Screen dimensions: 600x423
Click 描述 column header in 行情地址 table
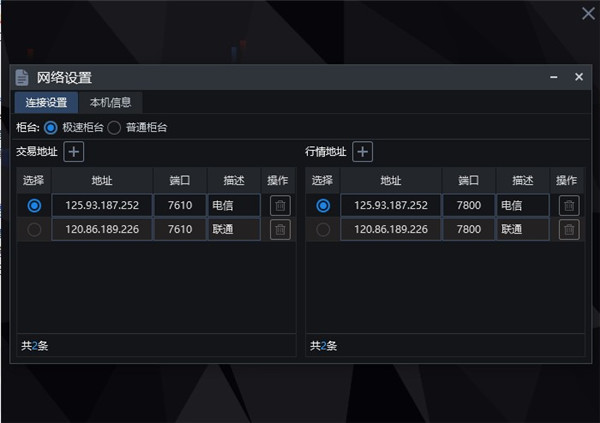523,180
